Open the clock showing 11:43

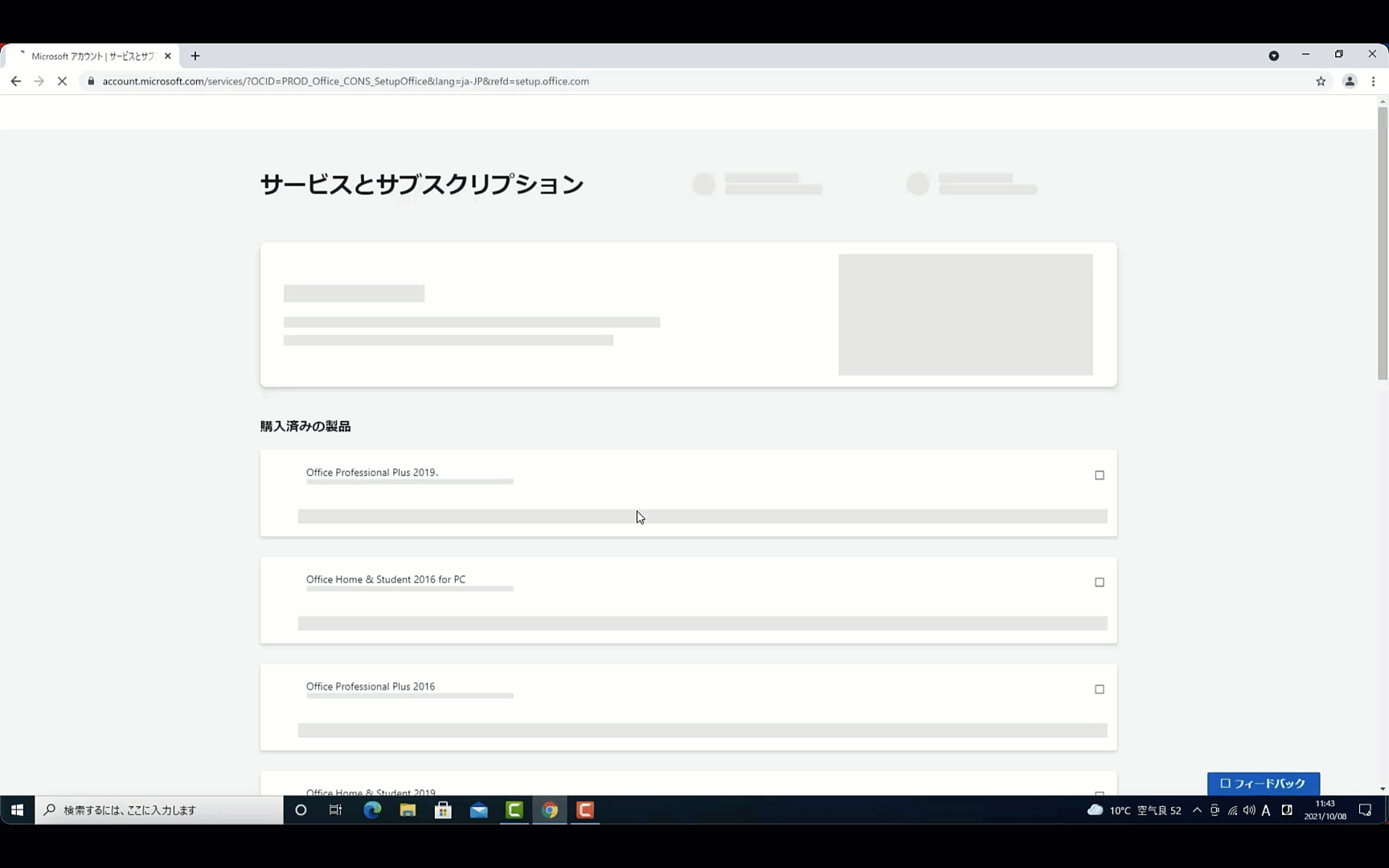[1325, 810]
